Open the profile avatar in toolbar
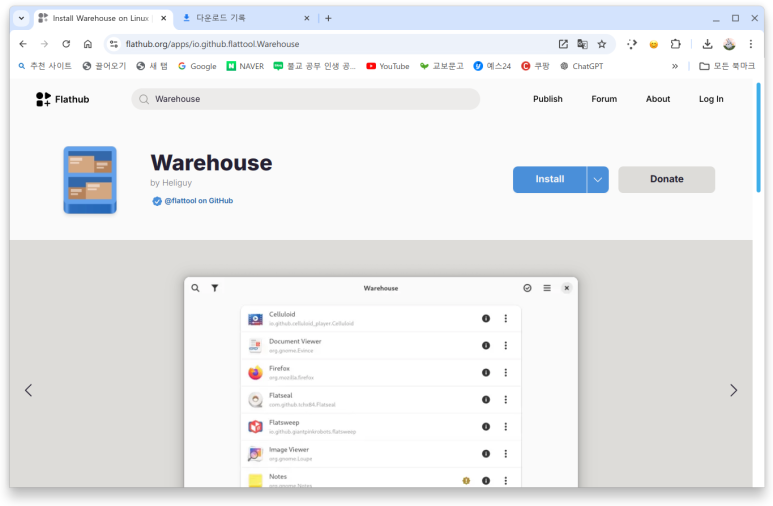The image size is (773, 506). pyautogui.click(x=729, y=44)
